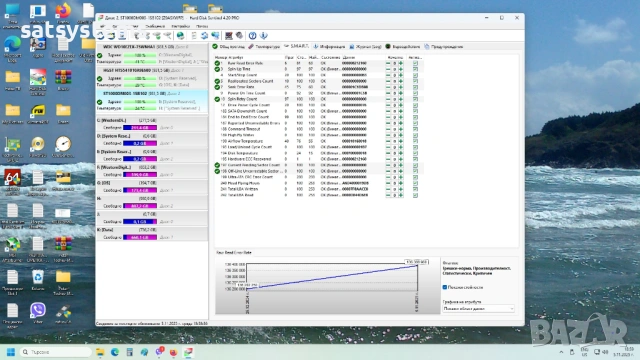Uncheck the enable box for Spin Up Time
Image resolution: width=640 pixels, height=360 pixels.
click(415, 69)
